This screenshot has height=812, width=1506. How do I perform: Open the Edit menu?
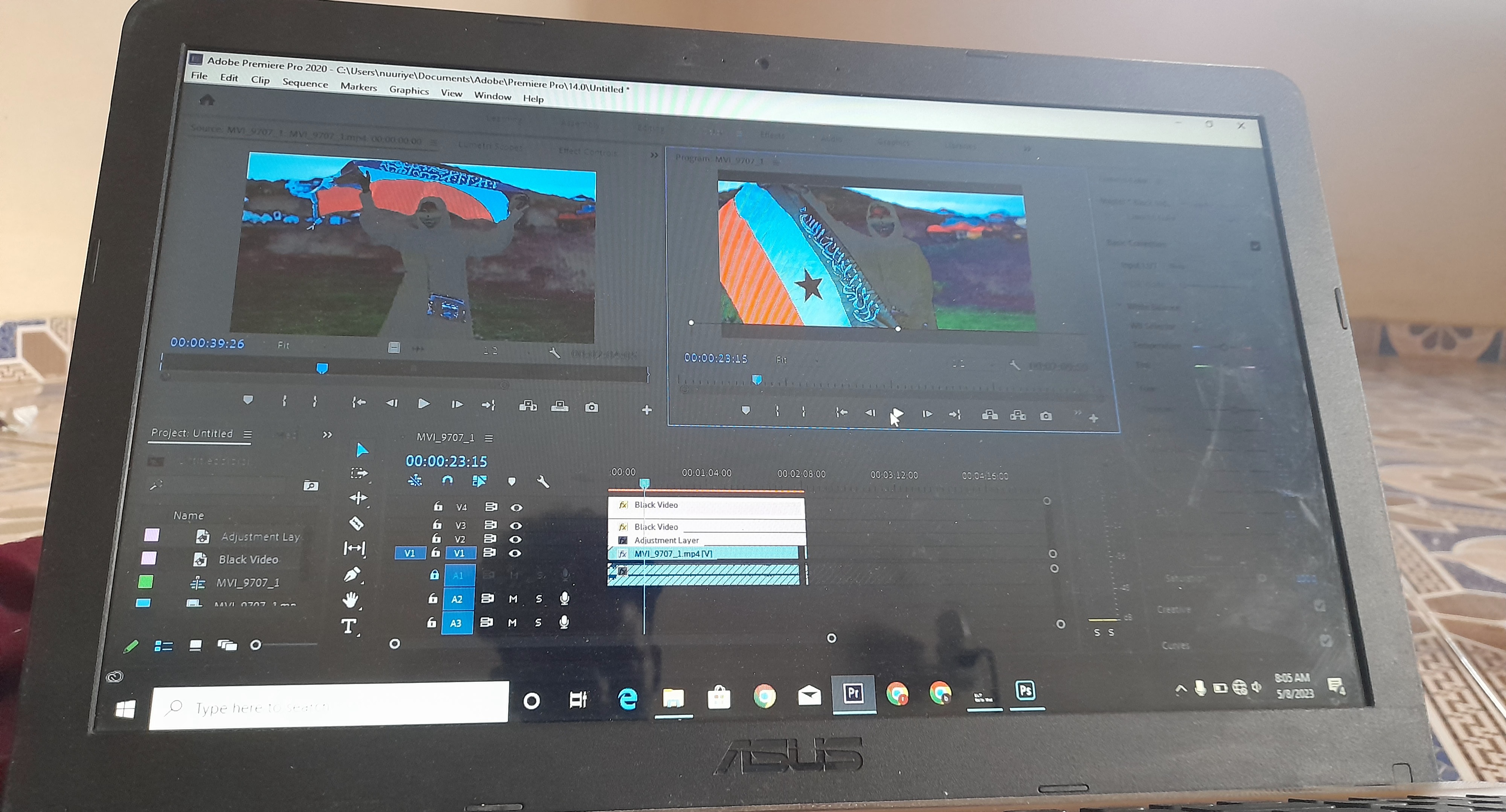coord(229,78)
